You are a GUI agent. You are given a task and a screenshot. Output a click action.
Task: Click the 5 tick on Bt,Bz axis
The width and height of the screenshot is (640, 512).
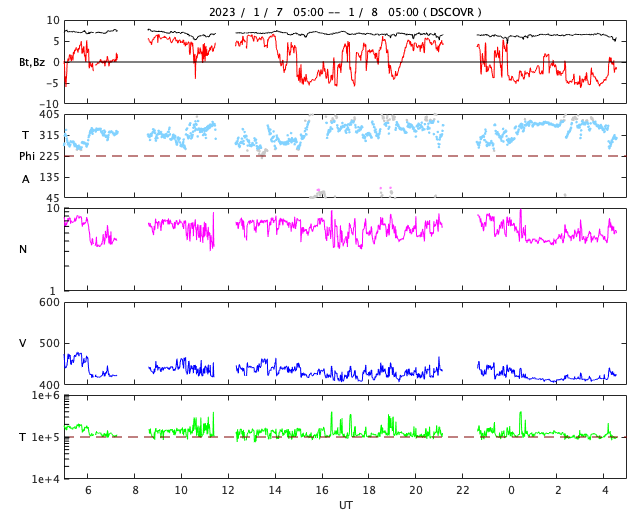56,41
